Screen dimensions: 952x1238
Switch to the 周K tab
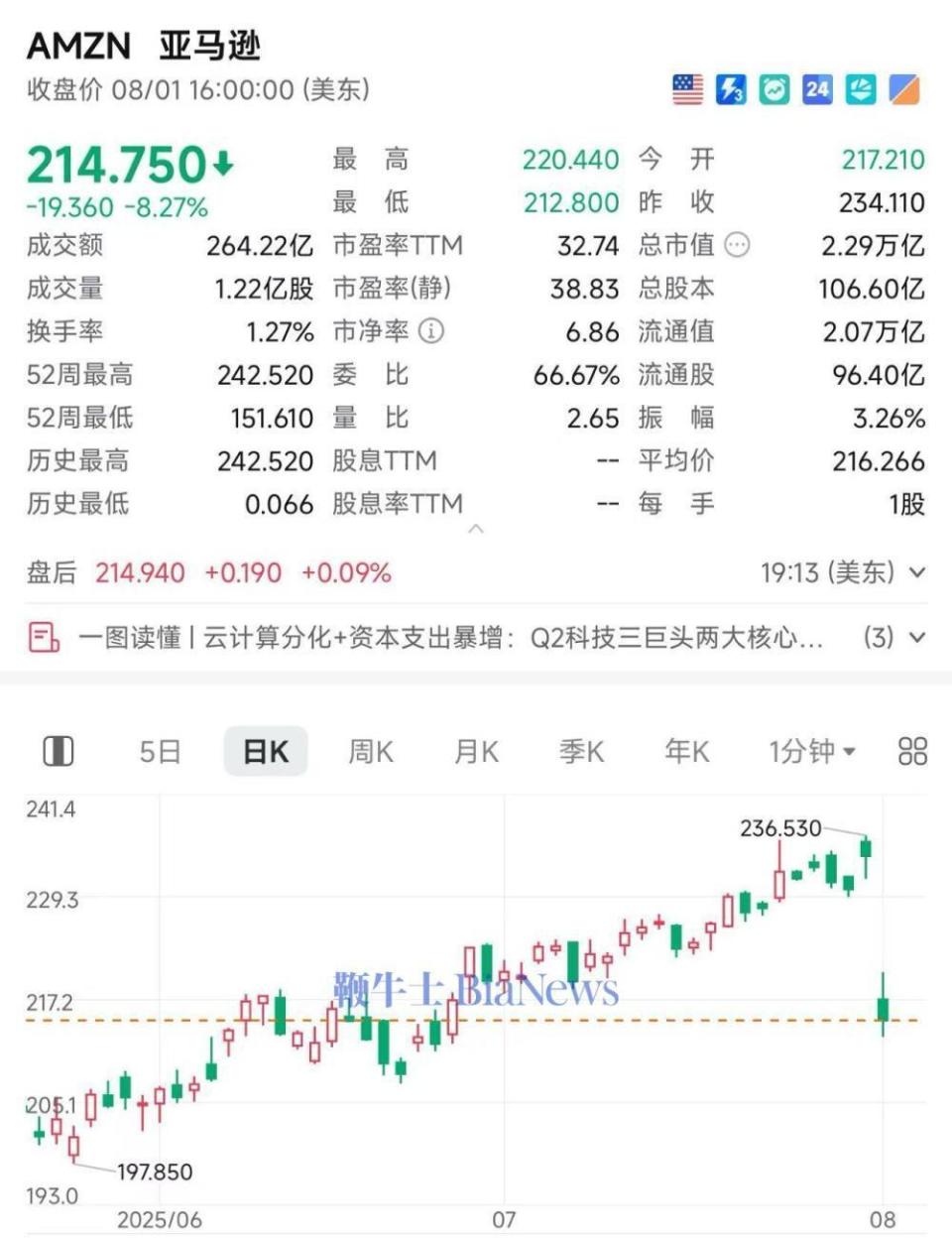[x=372, y=752]
